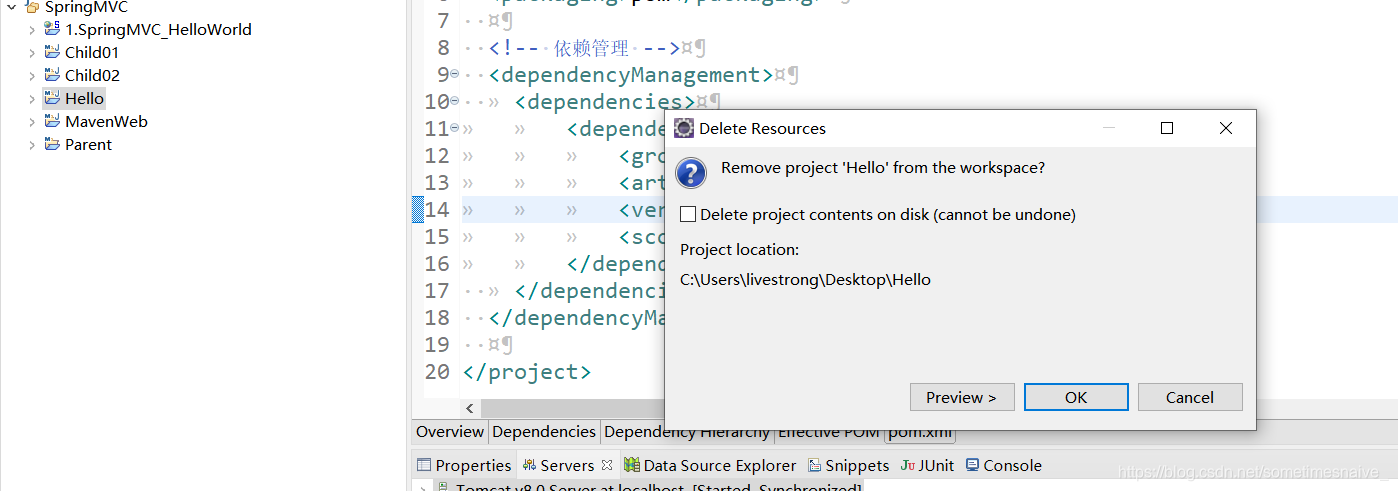Image resolution: width=1398 pixels, height=491 pixels.
Task: Click the Console view icon
Action: [972, 465]
